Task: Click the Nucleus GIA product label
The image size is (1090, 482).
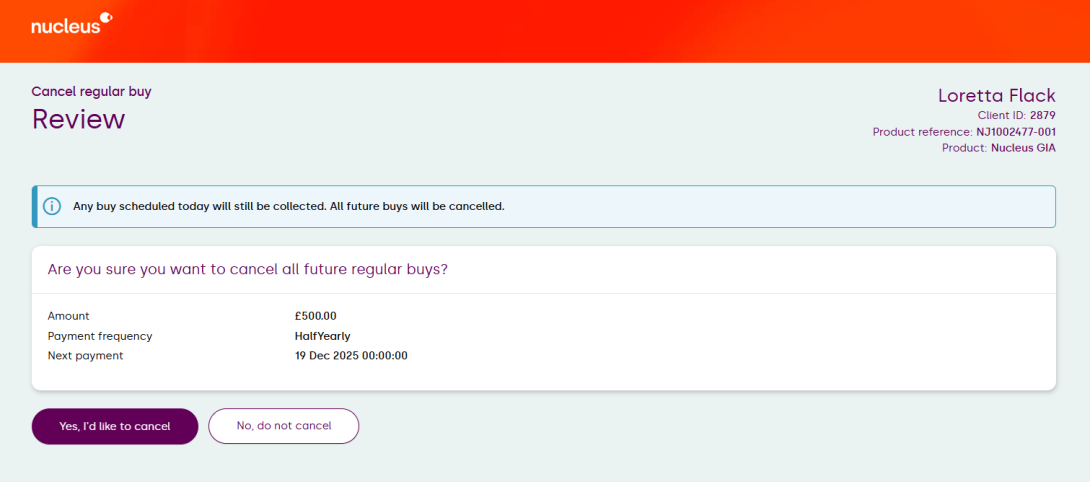Action: coord(1022,148)
